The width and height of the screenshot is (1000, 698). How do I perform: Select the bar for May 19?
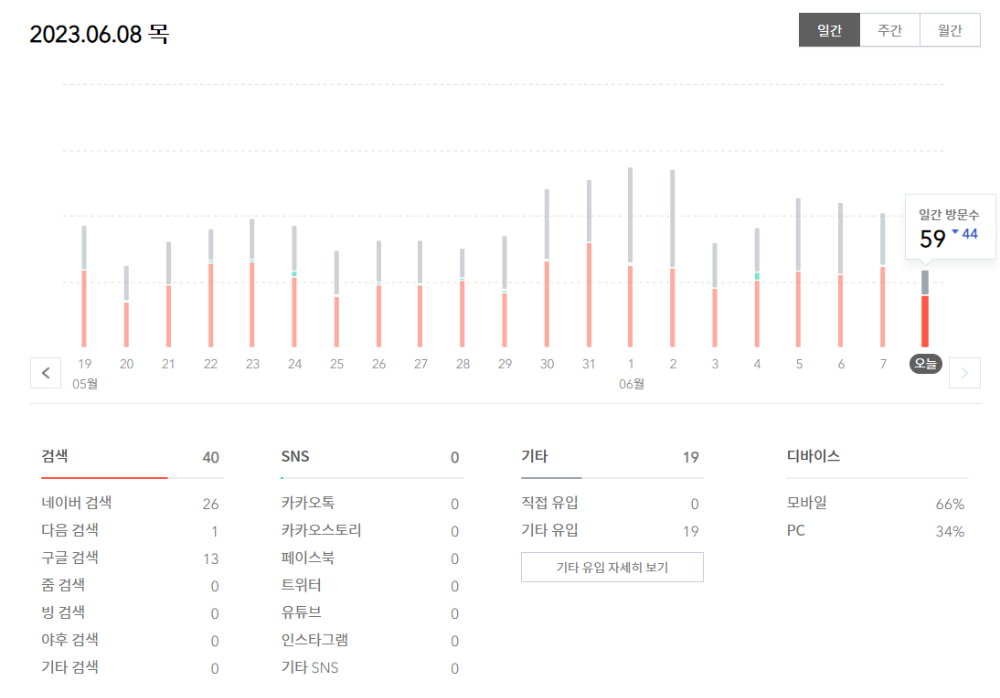point(84,286)
